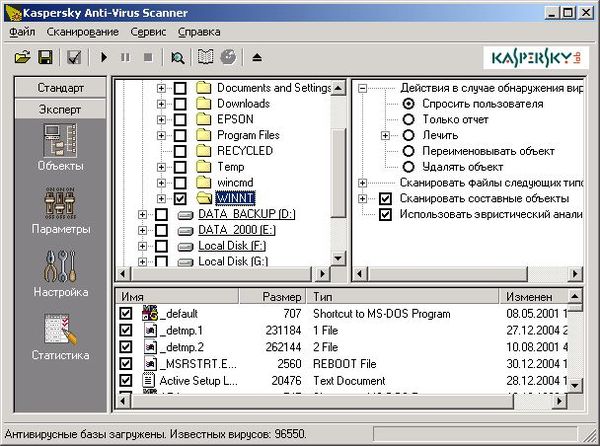
Task: Switch to the Эксперт tab
Action: 60,109
